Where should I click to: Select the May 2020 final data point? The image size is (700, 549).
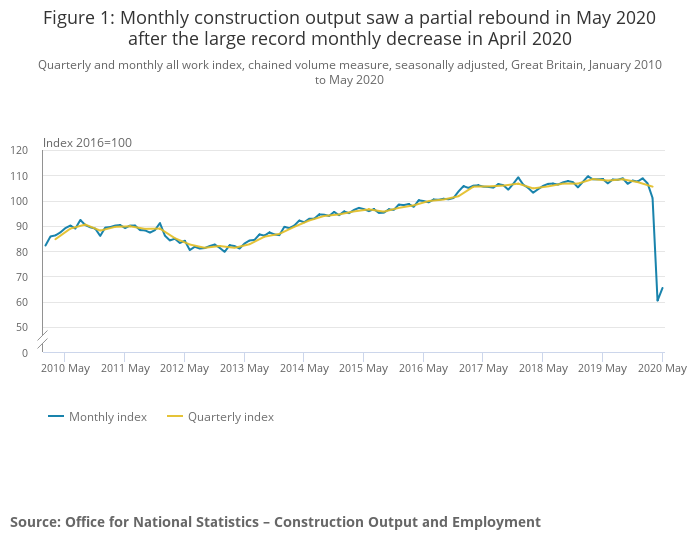click(663, 288)
